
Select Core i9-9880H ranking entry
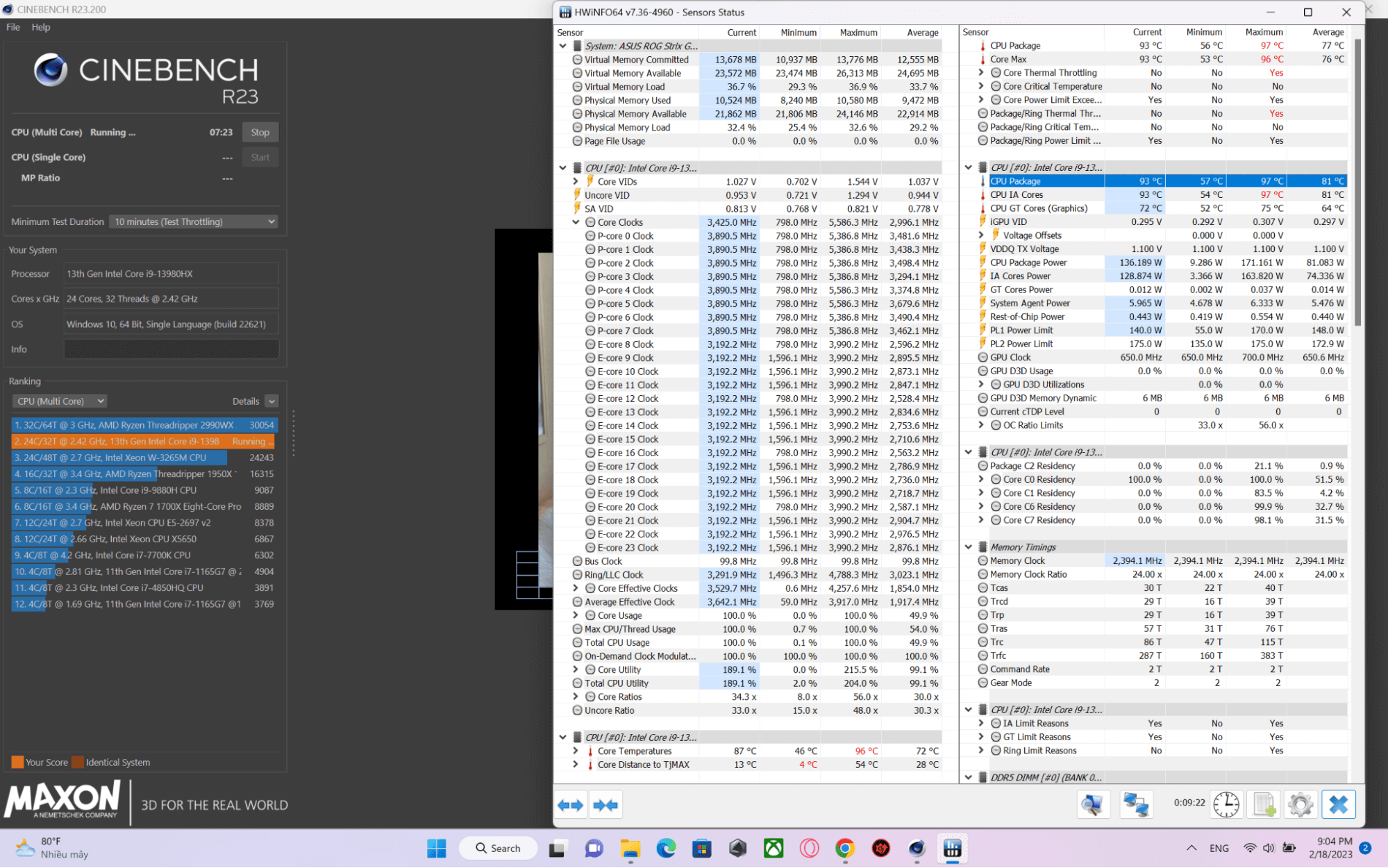[x=144, y=490]
